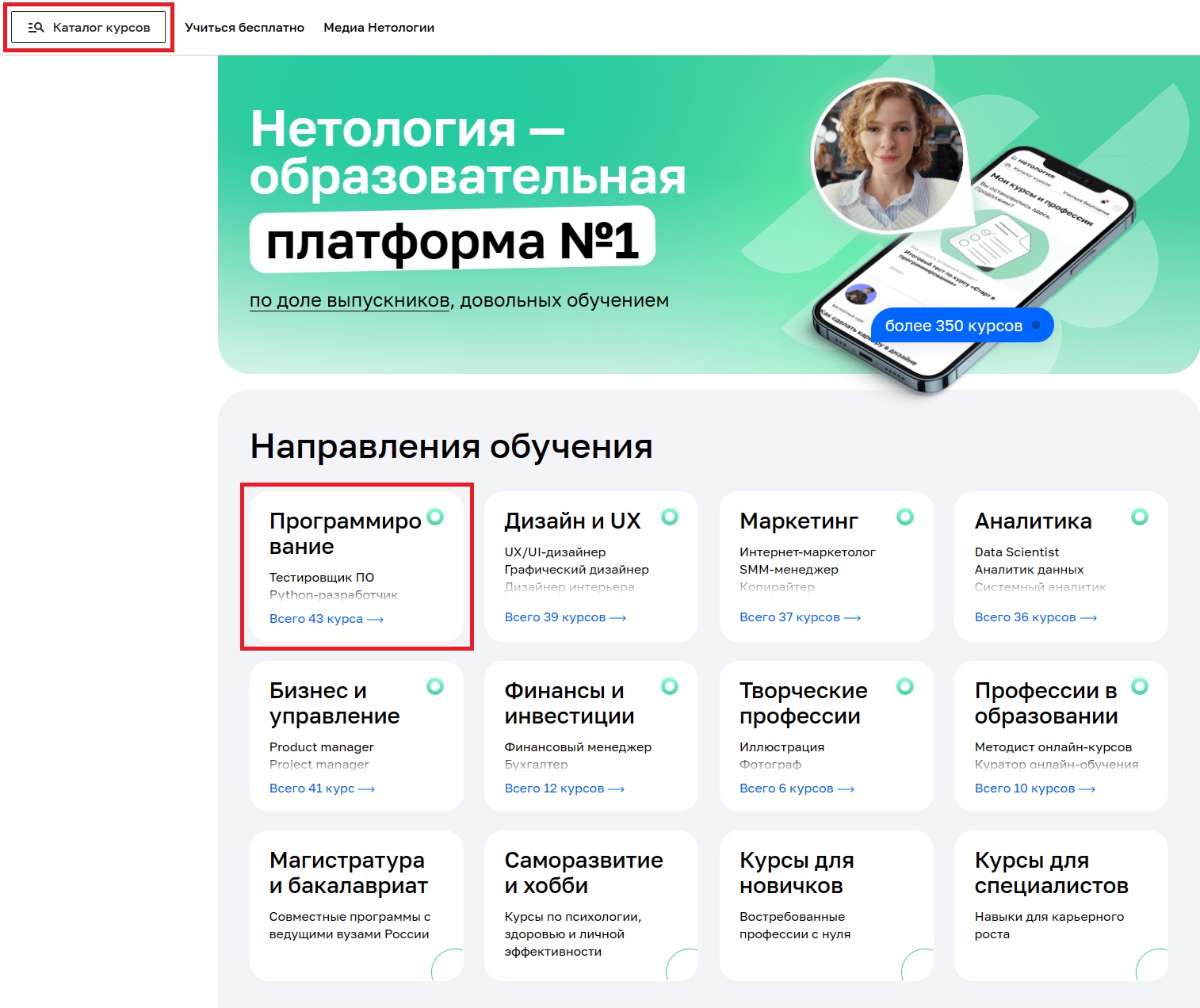This screenshot has width=1200, height=1008.
Task: Open the Дизайн и UX card title
Action: click(572, 521)
